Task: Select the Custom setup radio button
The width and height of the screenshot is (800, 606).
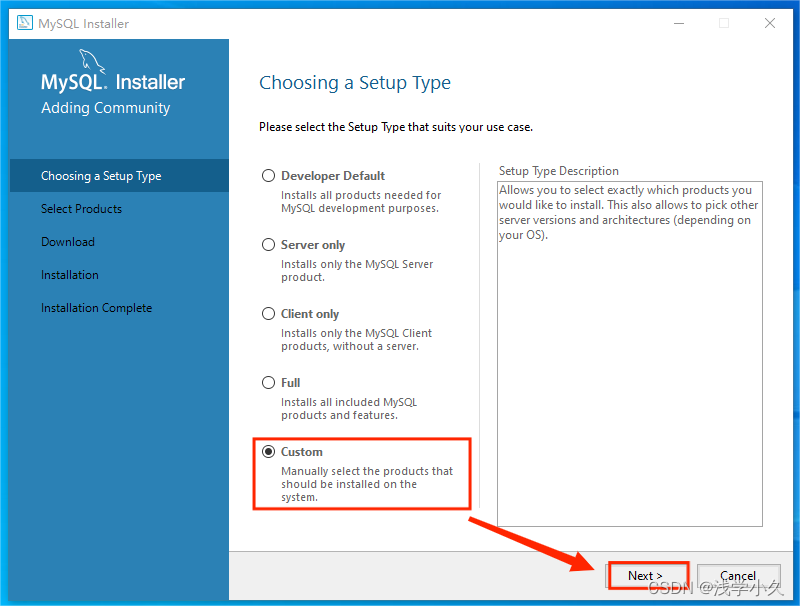Action: pos(268,452)
